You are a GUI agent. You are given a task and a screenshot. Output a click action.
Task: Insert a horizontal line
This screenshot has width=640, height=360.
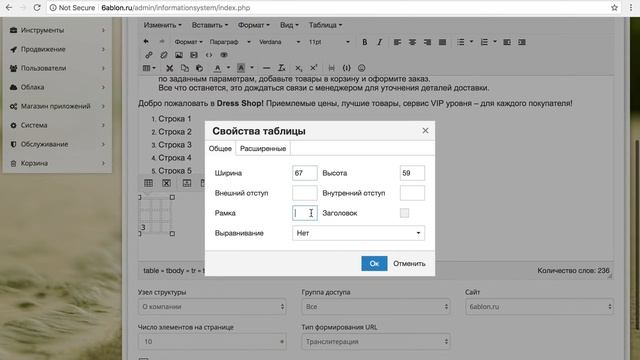[267, 68]
